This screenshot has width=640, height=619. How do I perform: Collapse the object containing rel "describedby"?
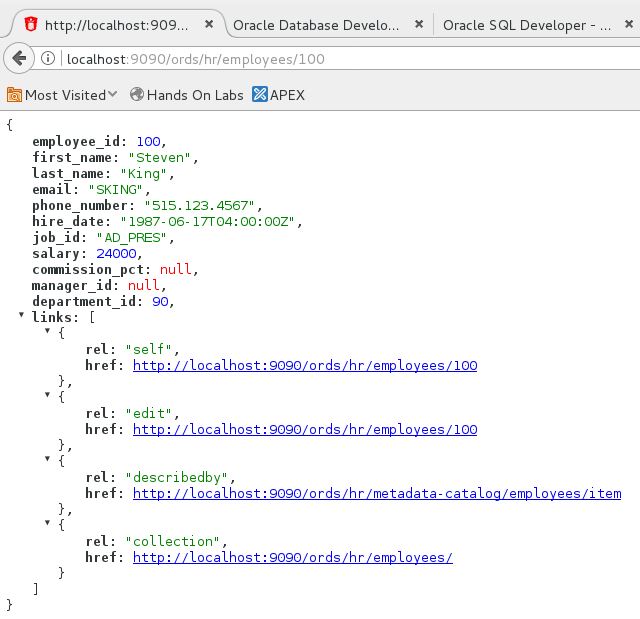click(48, 460)
